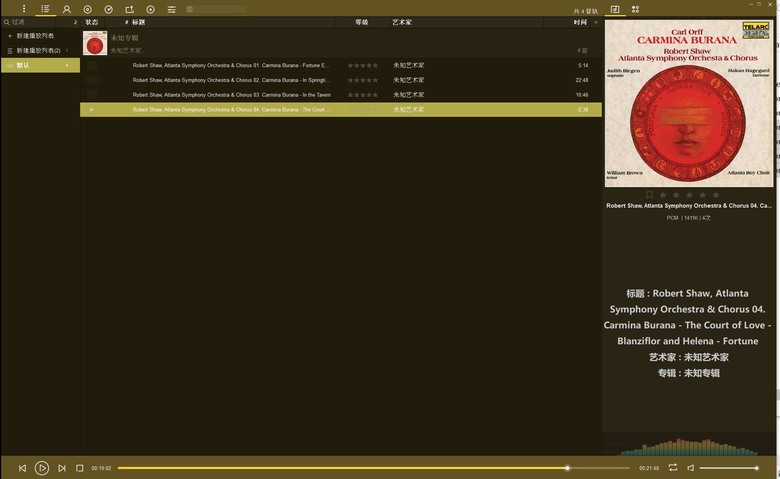Select the playing track 04 Court row
780x479 pixels.
[x=341, y=109]
